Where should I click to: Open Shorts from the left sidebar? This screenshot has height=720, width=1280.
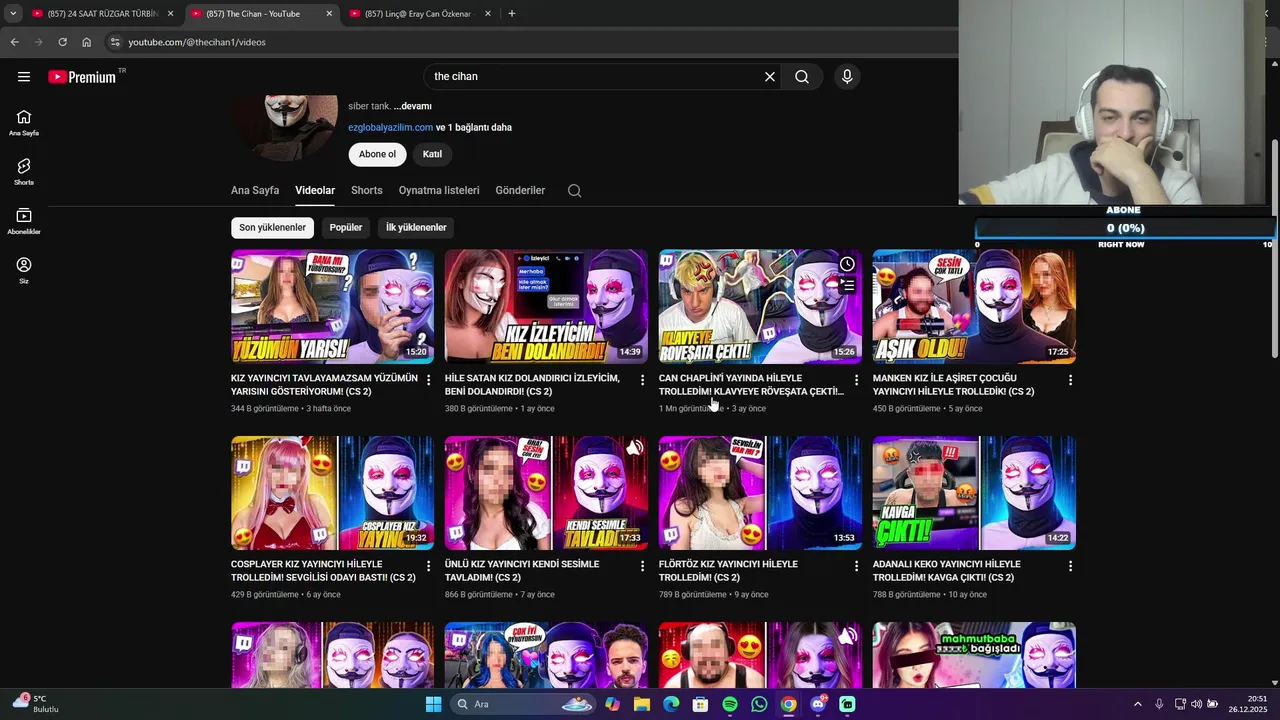[x=24, y=172]
